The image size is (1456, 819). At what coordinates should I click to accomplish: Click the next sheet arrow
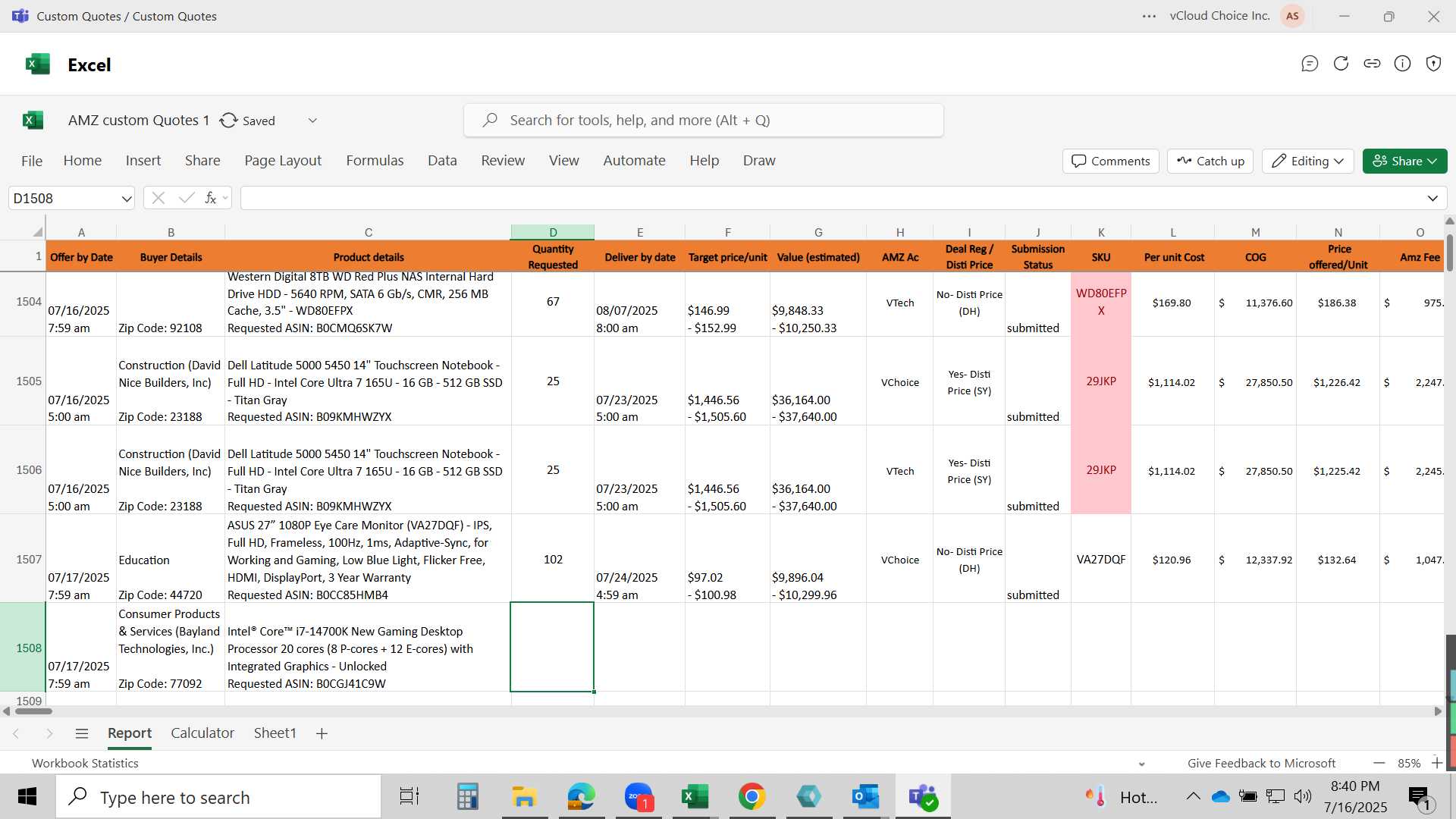(x=49, y=733)
